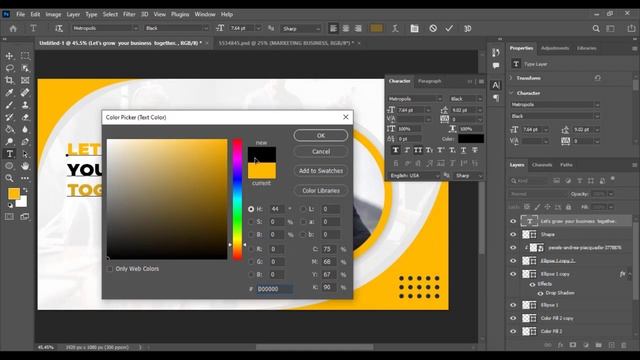Open anti-aliasing Sharp dropdown in options bar
640x360 pixels.
318,28
